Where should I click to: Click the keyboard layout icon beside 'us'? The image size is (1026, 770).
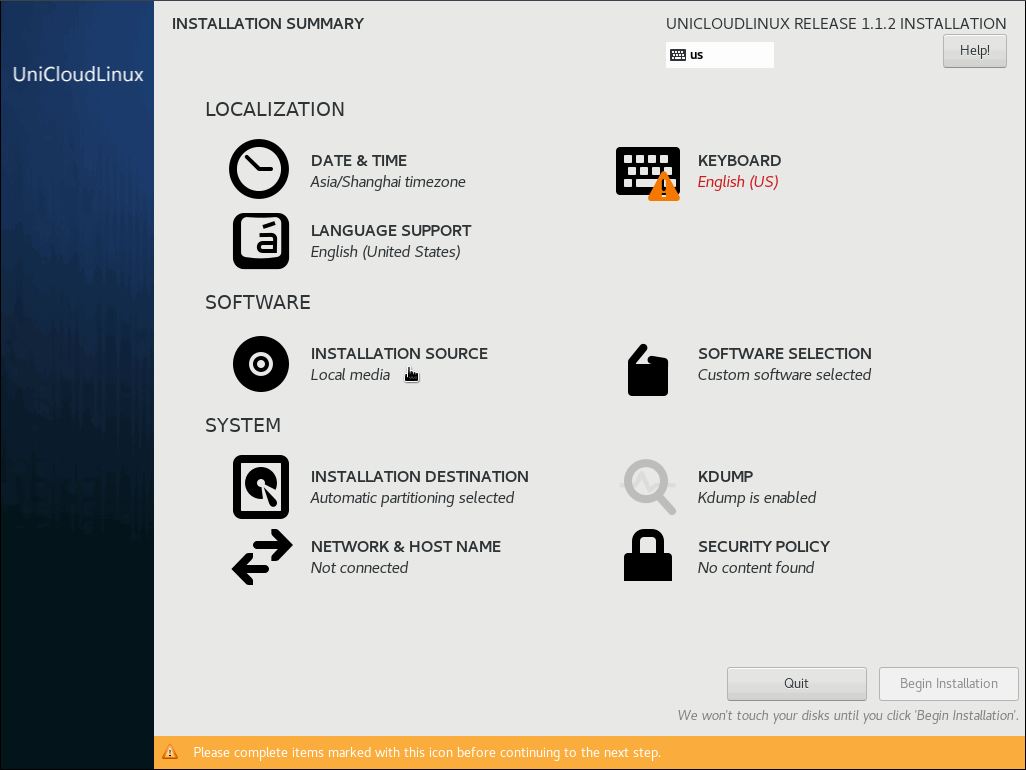pyautogui.click(x=678, y=55)
